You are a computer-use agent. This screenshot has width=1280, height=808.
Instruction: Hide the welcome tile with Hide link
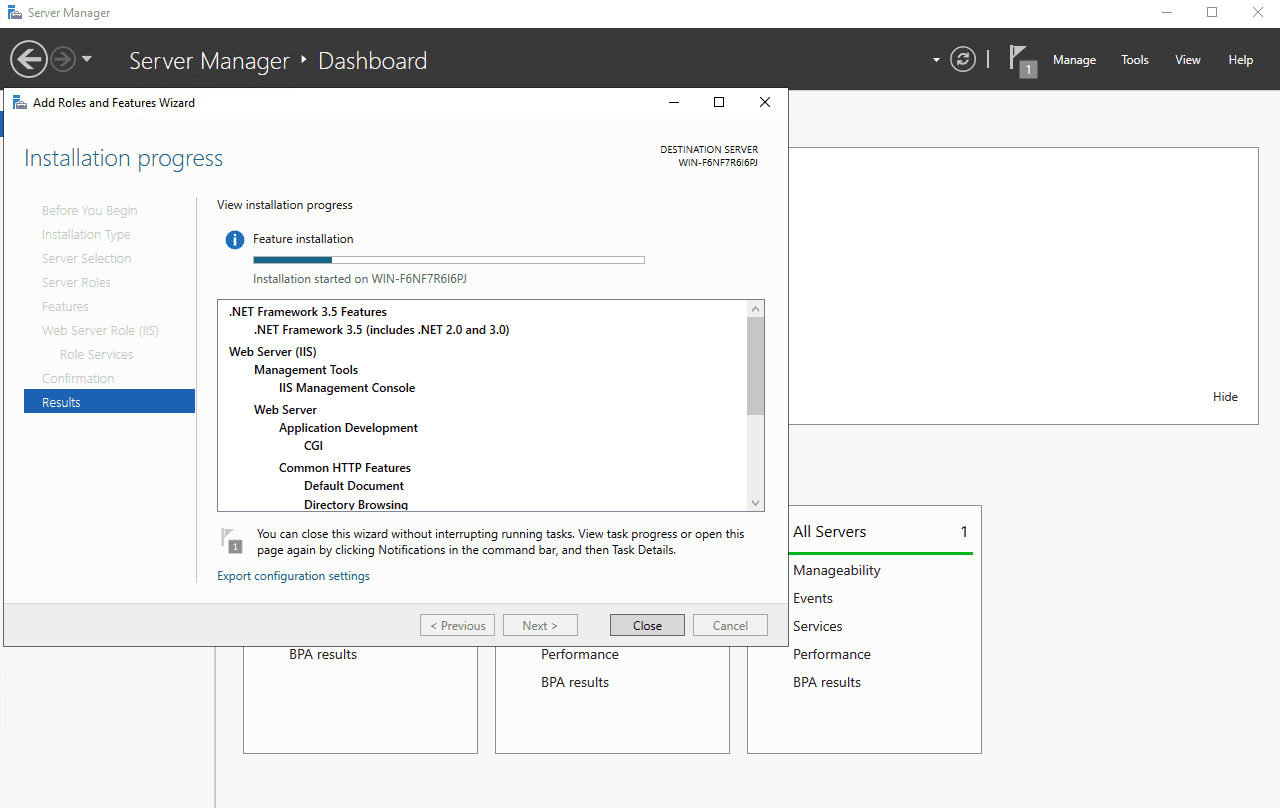click(1225, 397)
